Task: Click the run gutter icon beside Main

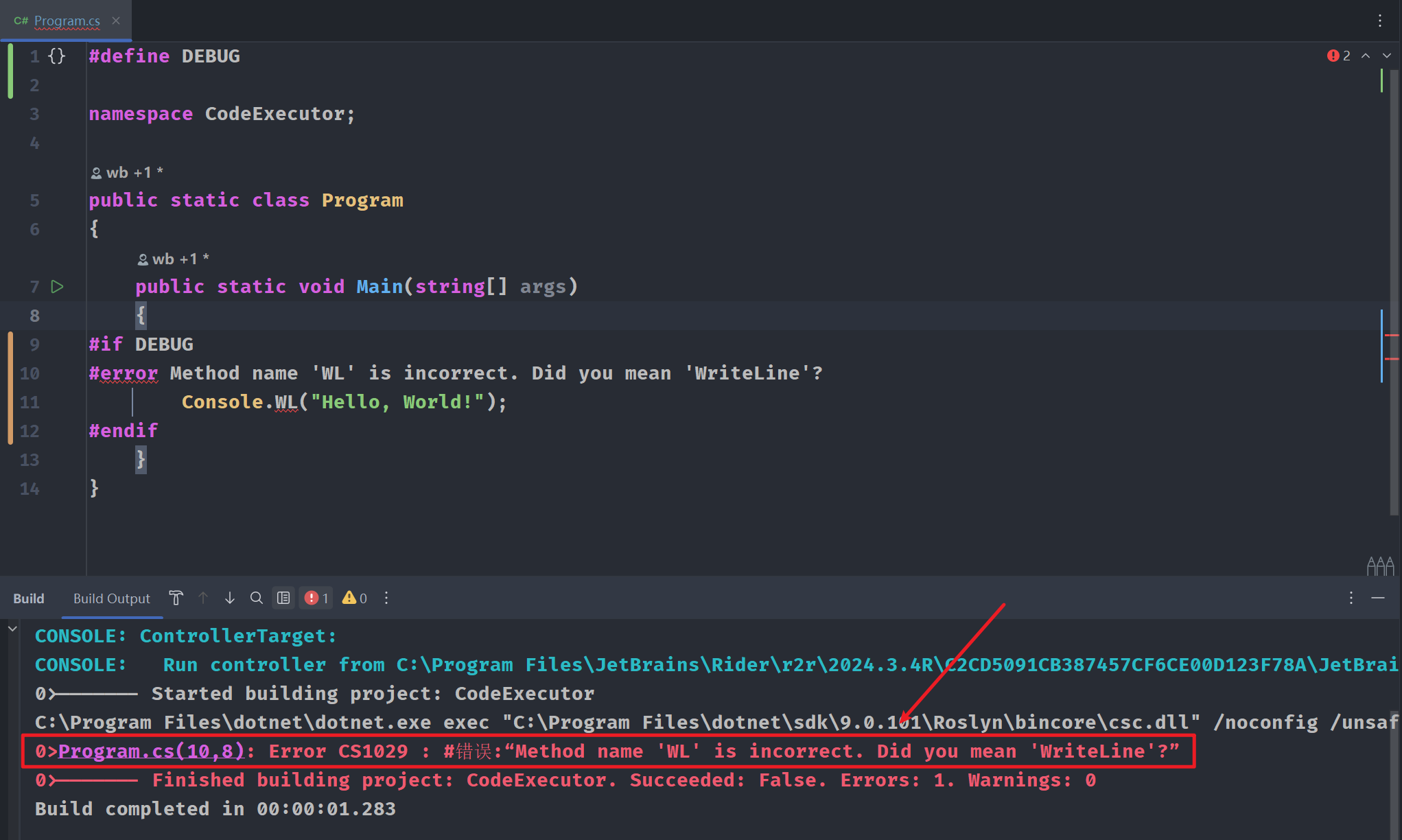Action: pos(58,286)
